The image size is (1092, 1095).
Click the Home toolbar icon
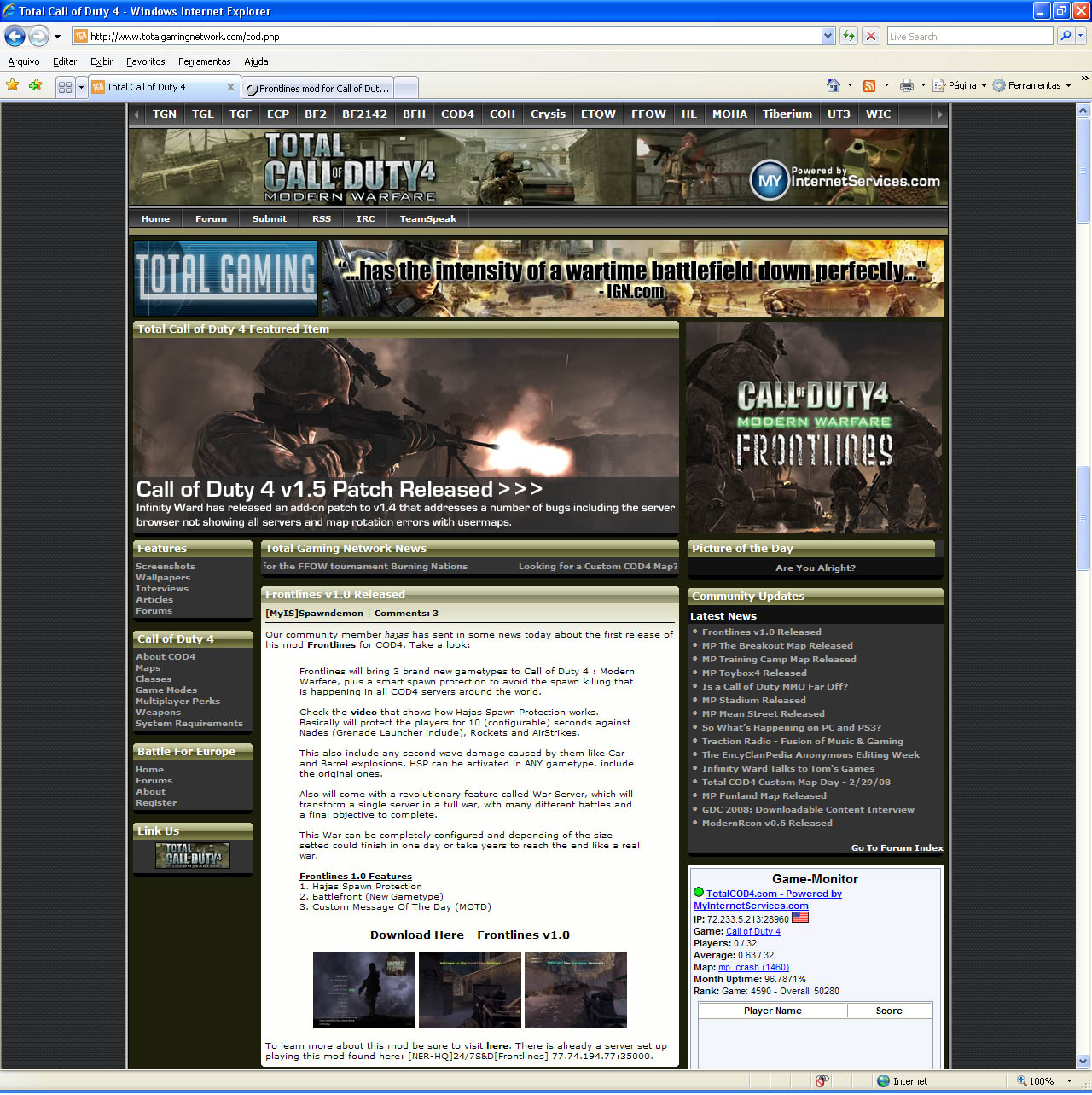click(834, 85)
